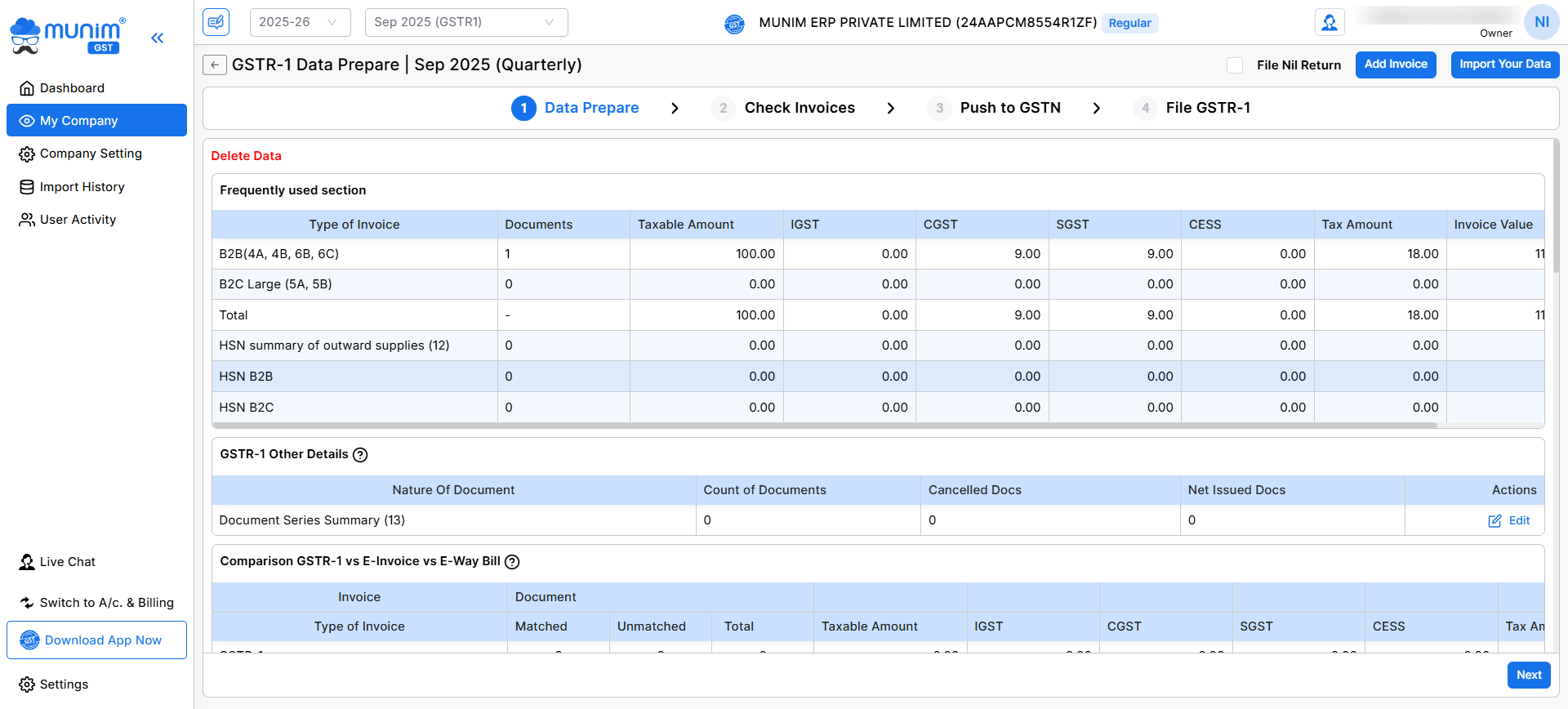1568x709 pixels.
Task: Expand the Sep 2025 (GSTR1) period dropdown
Action: point(465,22)
